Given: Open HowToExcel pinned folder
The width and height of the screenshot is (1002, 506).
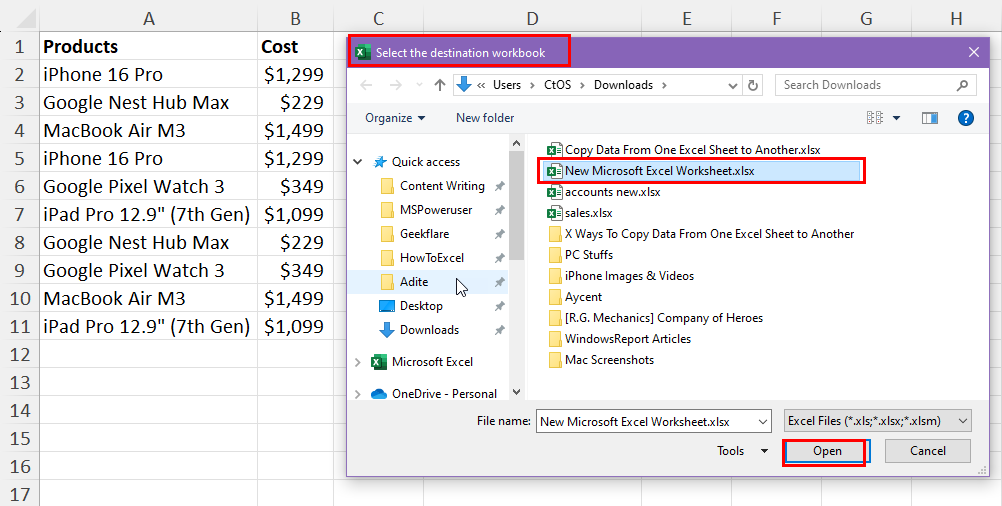Looking at the screenshot, I should 432,257.
